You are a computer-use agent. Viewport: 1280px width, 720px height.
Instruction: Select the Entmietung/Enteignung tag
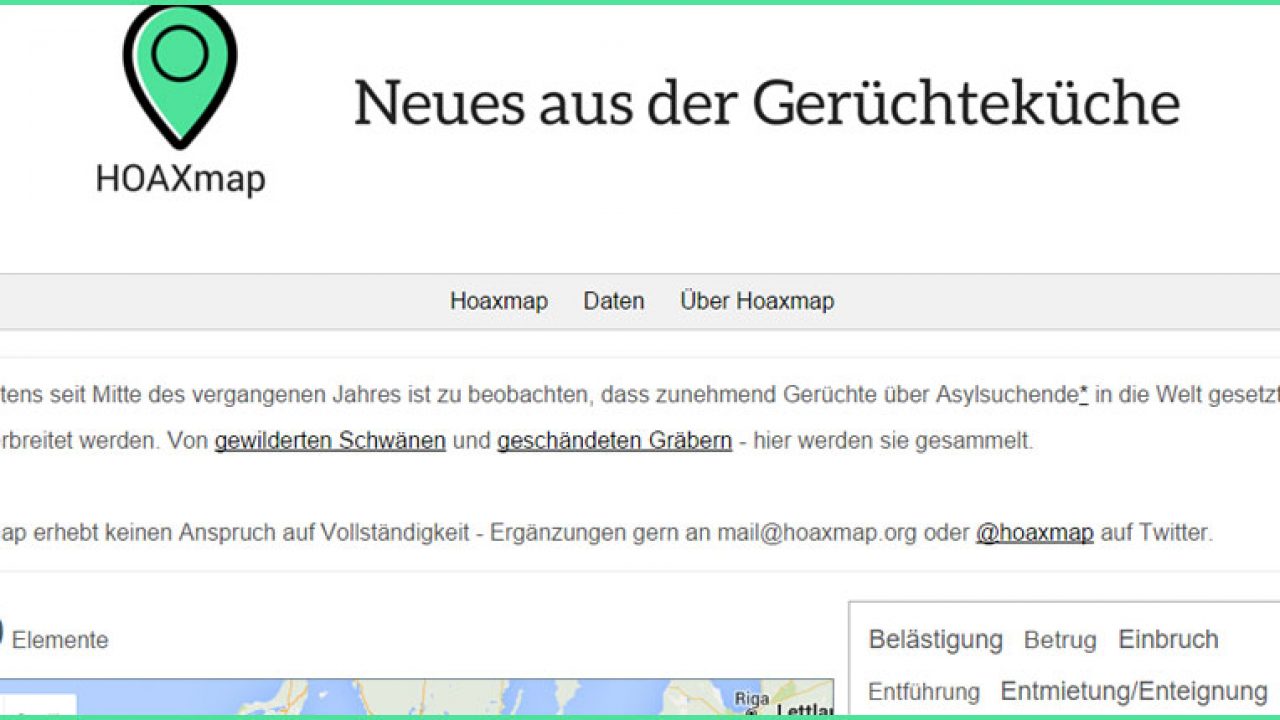pos(1134,692)
